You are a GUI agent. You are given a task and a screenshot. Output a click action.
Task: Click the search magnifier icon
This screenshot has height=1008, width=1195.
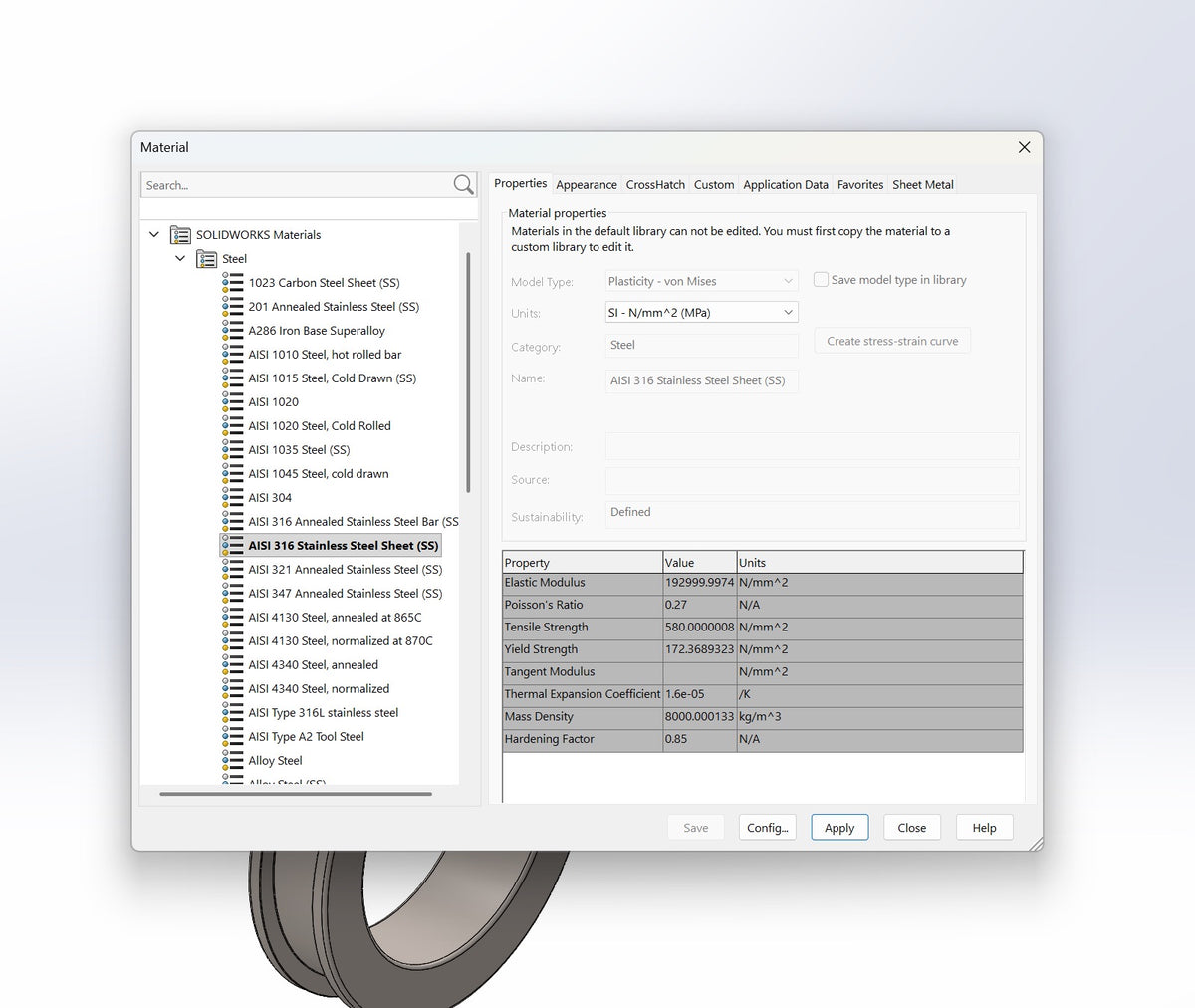pyautogui.click(x=463, y=185)
